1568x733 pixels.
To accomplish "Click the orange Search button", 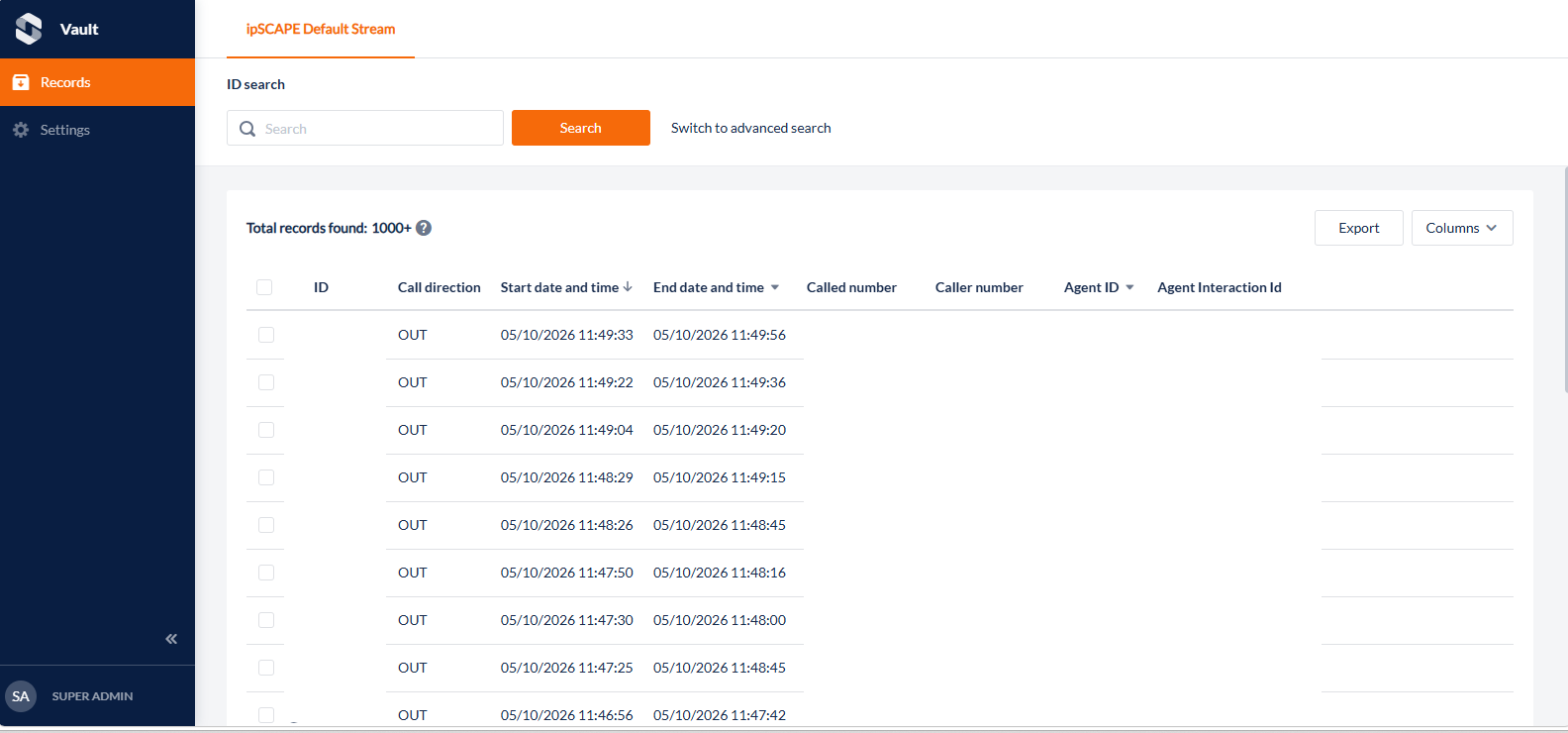I will [x=581, y=128].
